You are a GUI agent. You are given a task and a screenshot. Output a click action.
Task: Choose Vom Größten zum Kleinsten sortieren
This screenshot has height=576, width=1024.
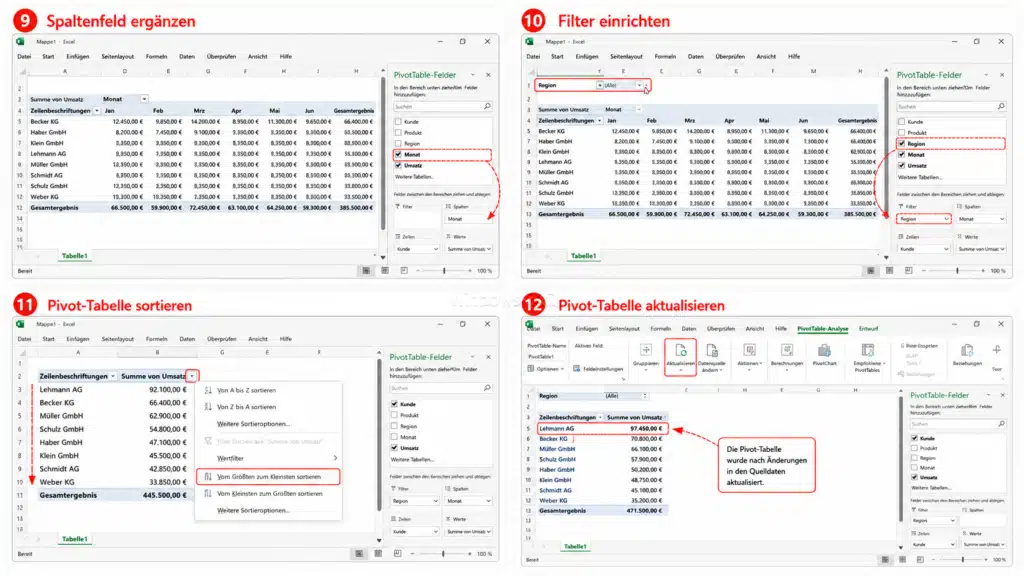(268, 477)
